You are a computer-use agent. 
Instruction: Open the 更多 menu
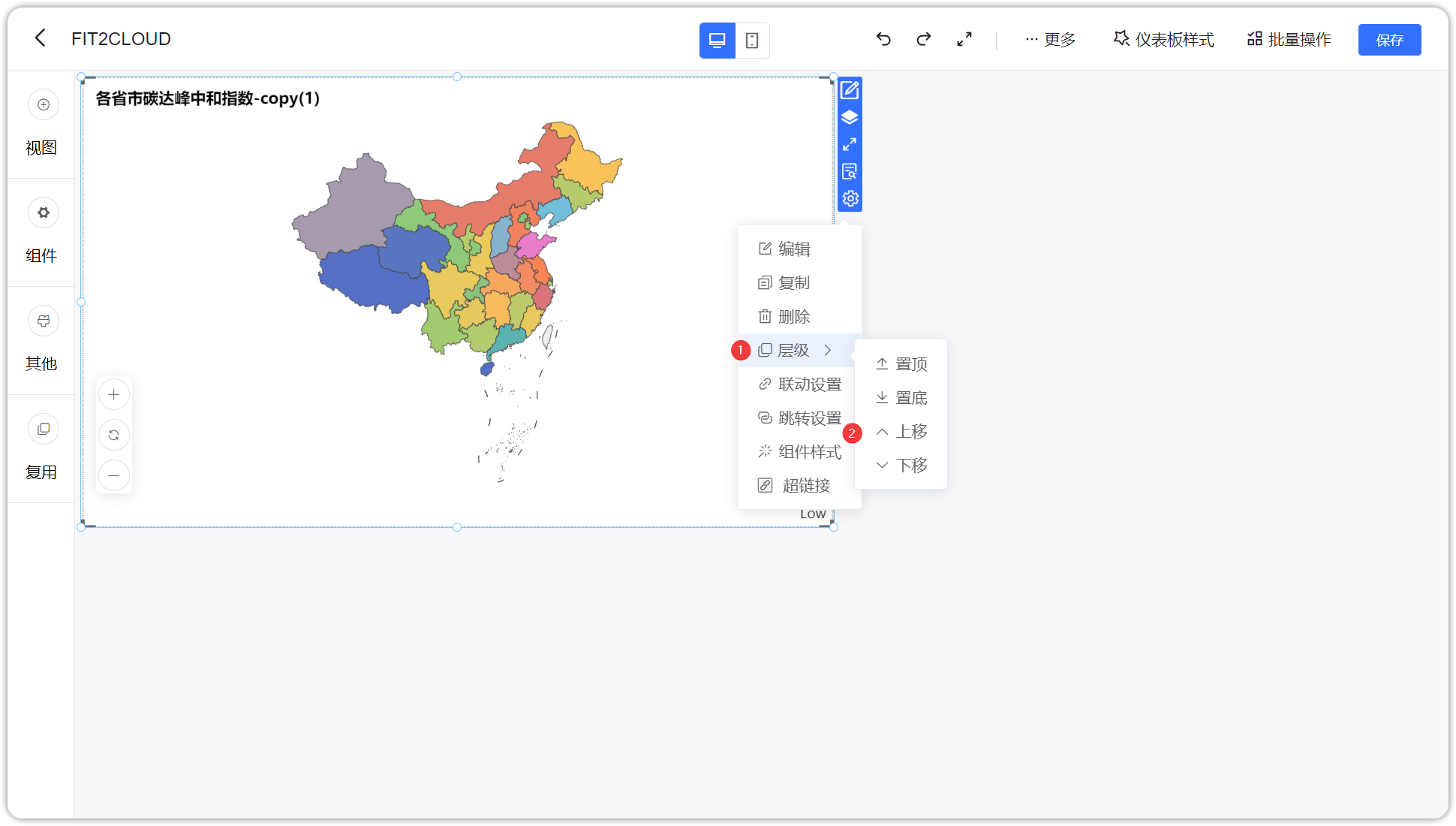click(1050, 40)
